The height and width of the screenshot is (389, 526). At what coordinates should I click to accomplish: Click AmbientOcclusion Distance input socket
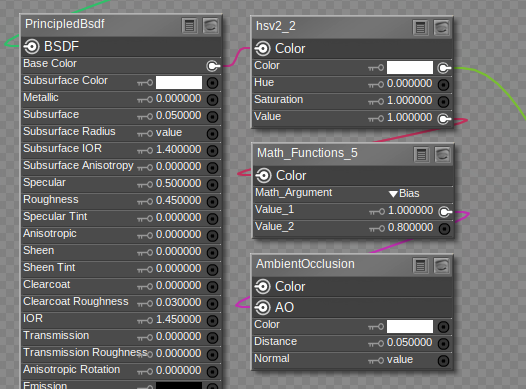tap(443, 344)
